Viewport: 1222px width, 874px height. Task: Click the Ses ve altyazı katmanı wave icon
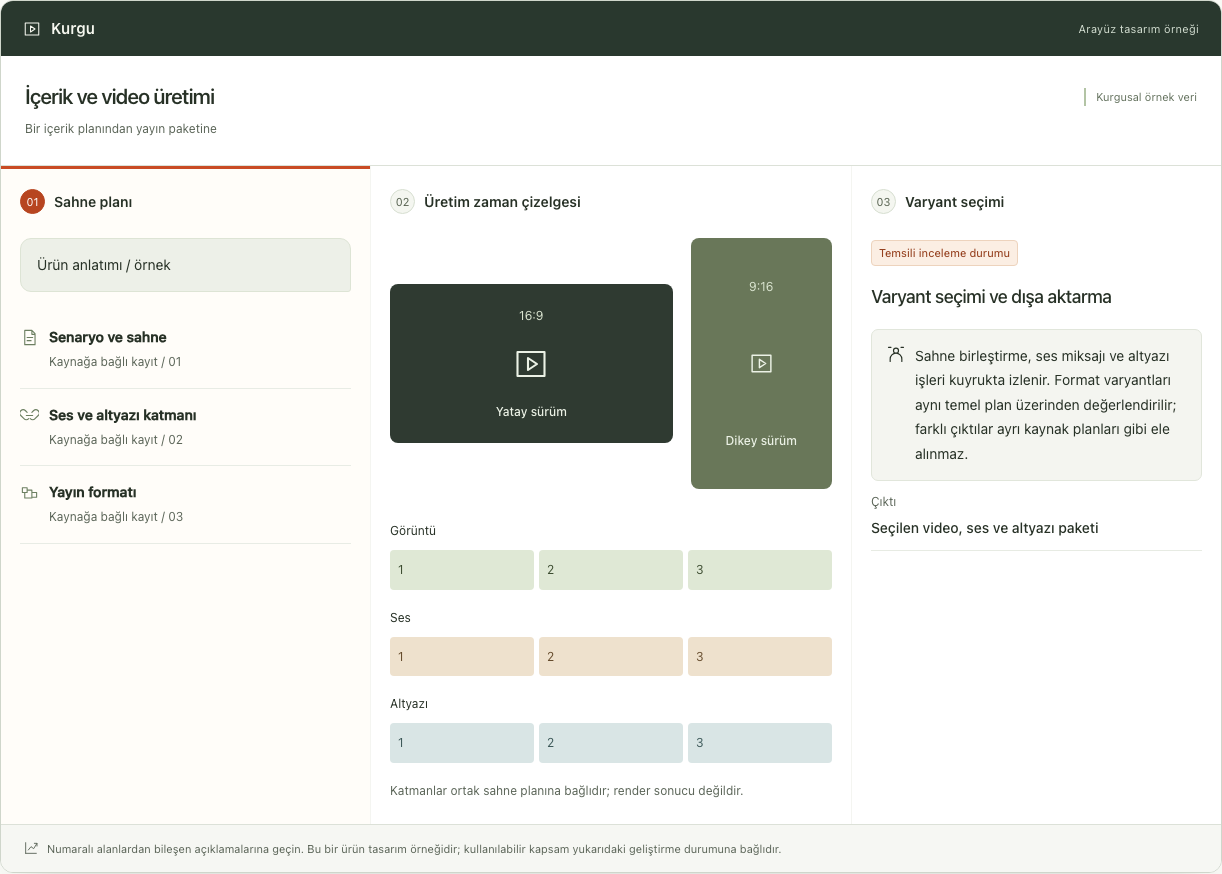point(29,415)
